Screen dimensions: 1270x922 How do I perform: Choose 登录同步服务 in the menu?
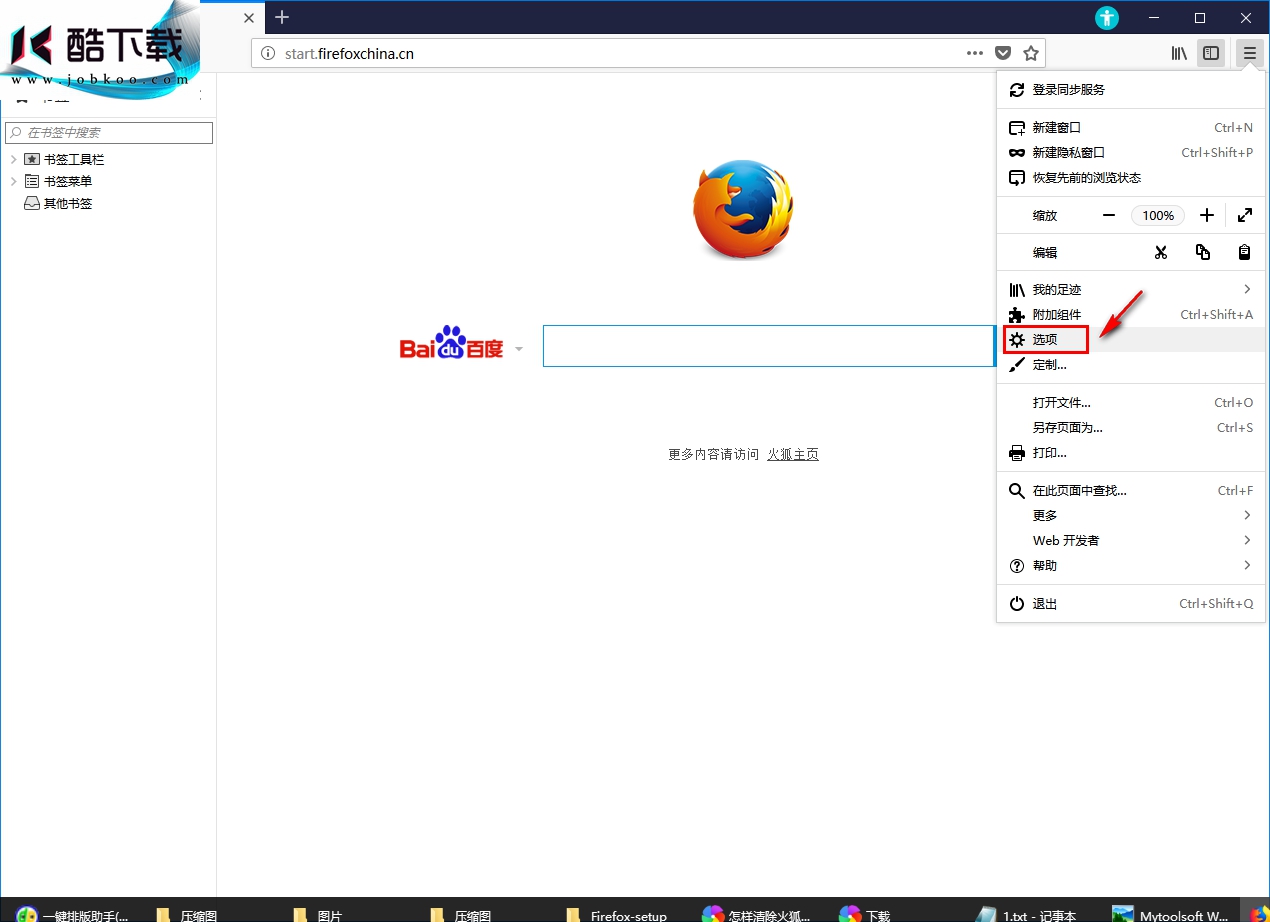(x=1131, y=90)
